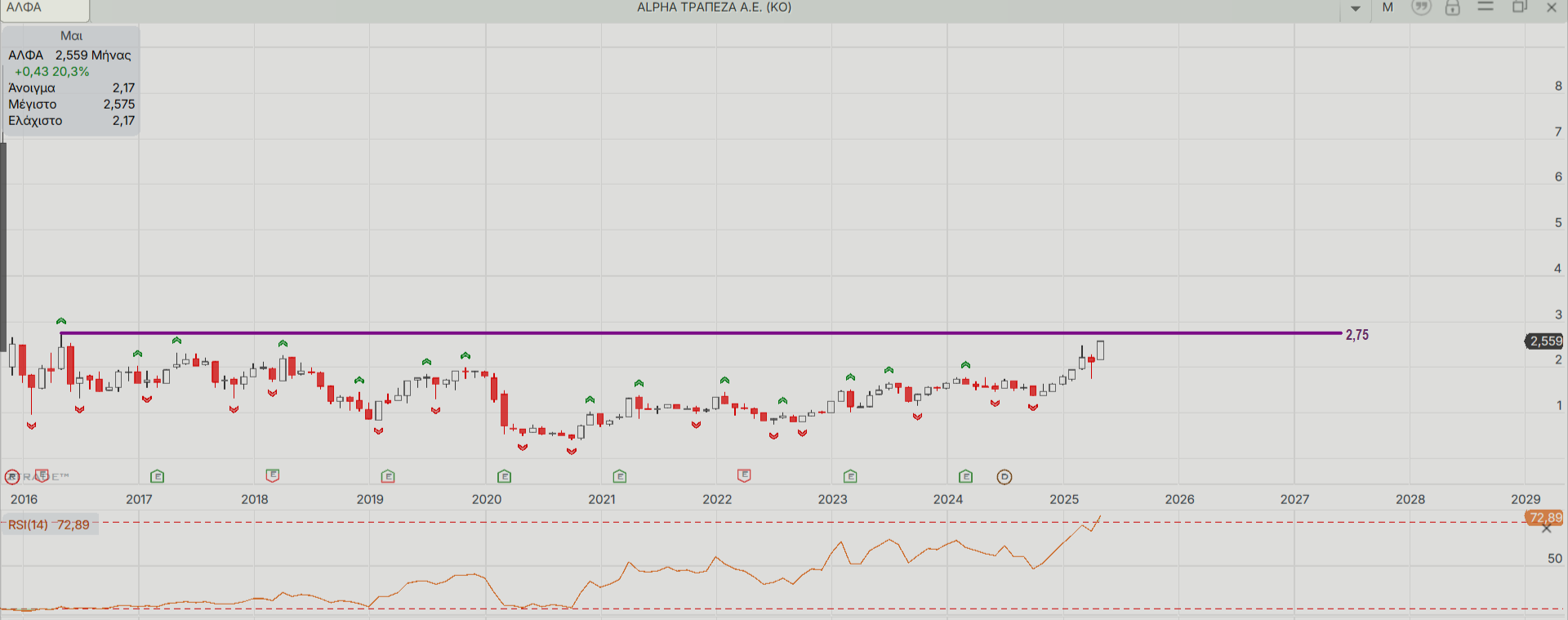The image size is (1568, 620).
Task: Click the 2,559 current price tag on axis
Action: click(x=1545, y=341)
